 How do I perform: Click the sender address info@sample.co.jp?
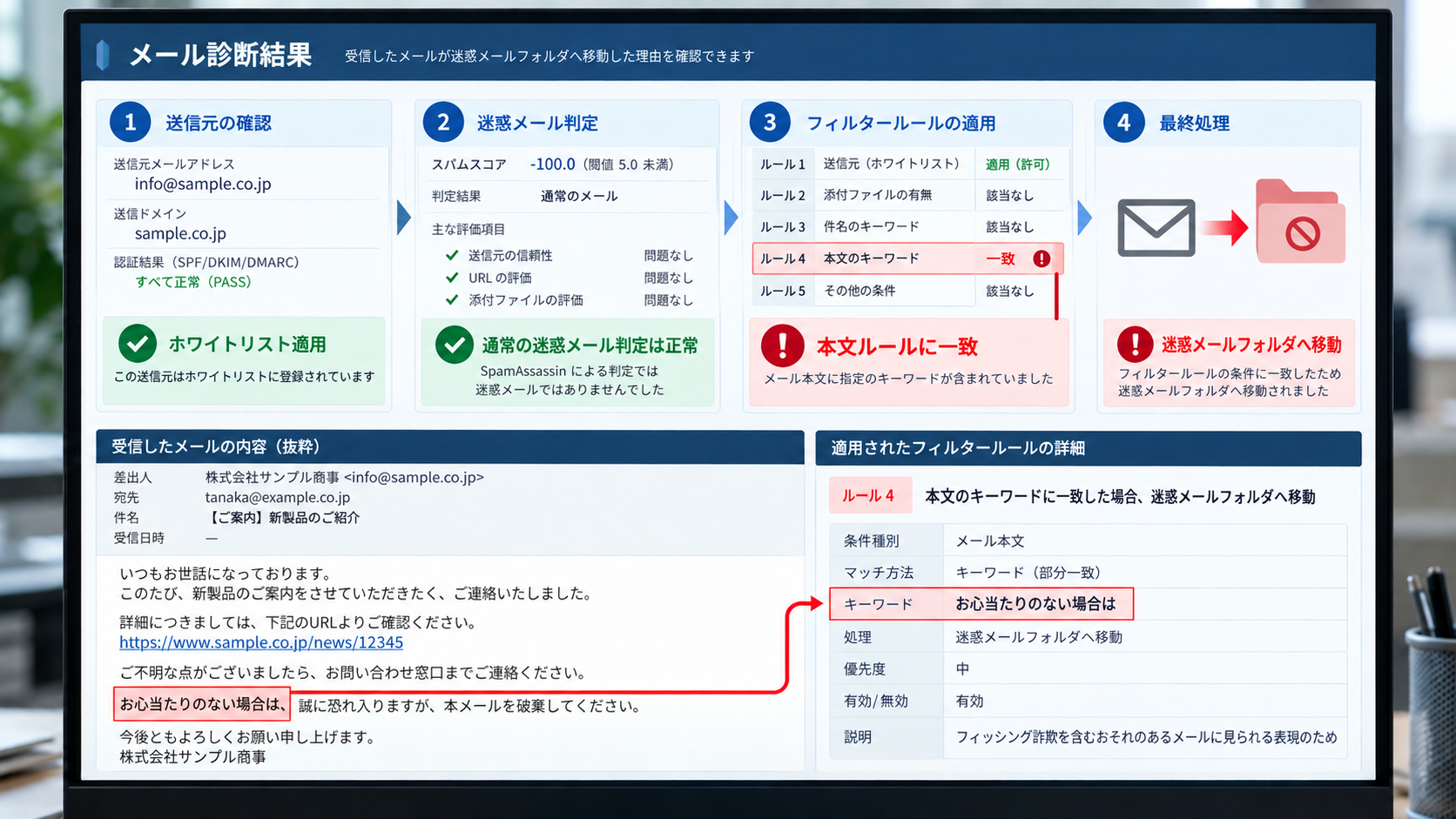203,184
